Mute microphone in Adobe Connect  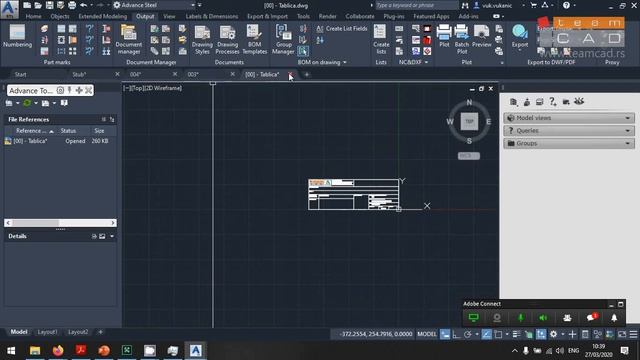pyautogui.click(x=520, y=318)
